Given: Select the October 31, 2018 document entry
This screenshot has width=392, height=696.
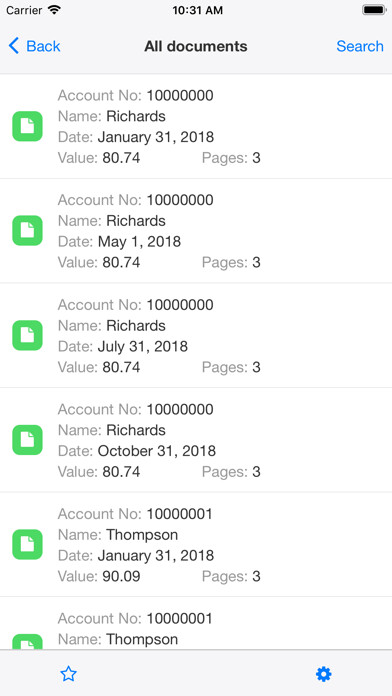Looking at the screenshot, I should [196, 440].
